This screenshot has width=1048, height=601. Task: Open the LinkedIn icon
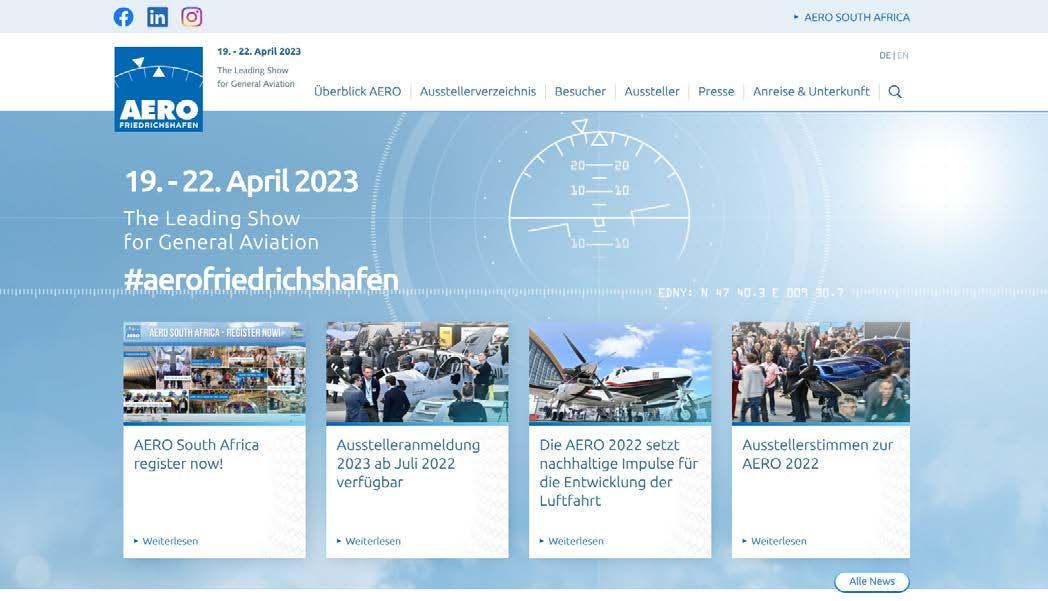point(158,17)
